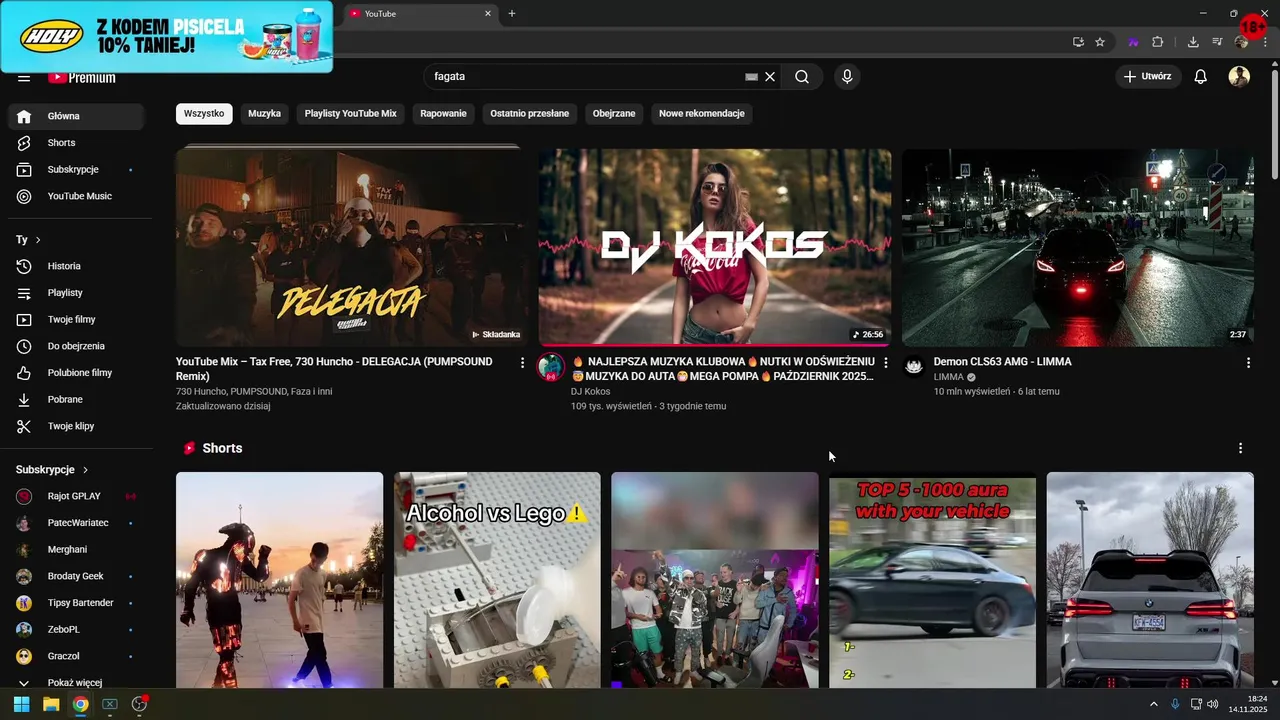The image size is (1280, 720).
Task: Open Rajot GPLAY channel
Action: 76,496
